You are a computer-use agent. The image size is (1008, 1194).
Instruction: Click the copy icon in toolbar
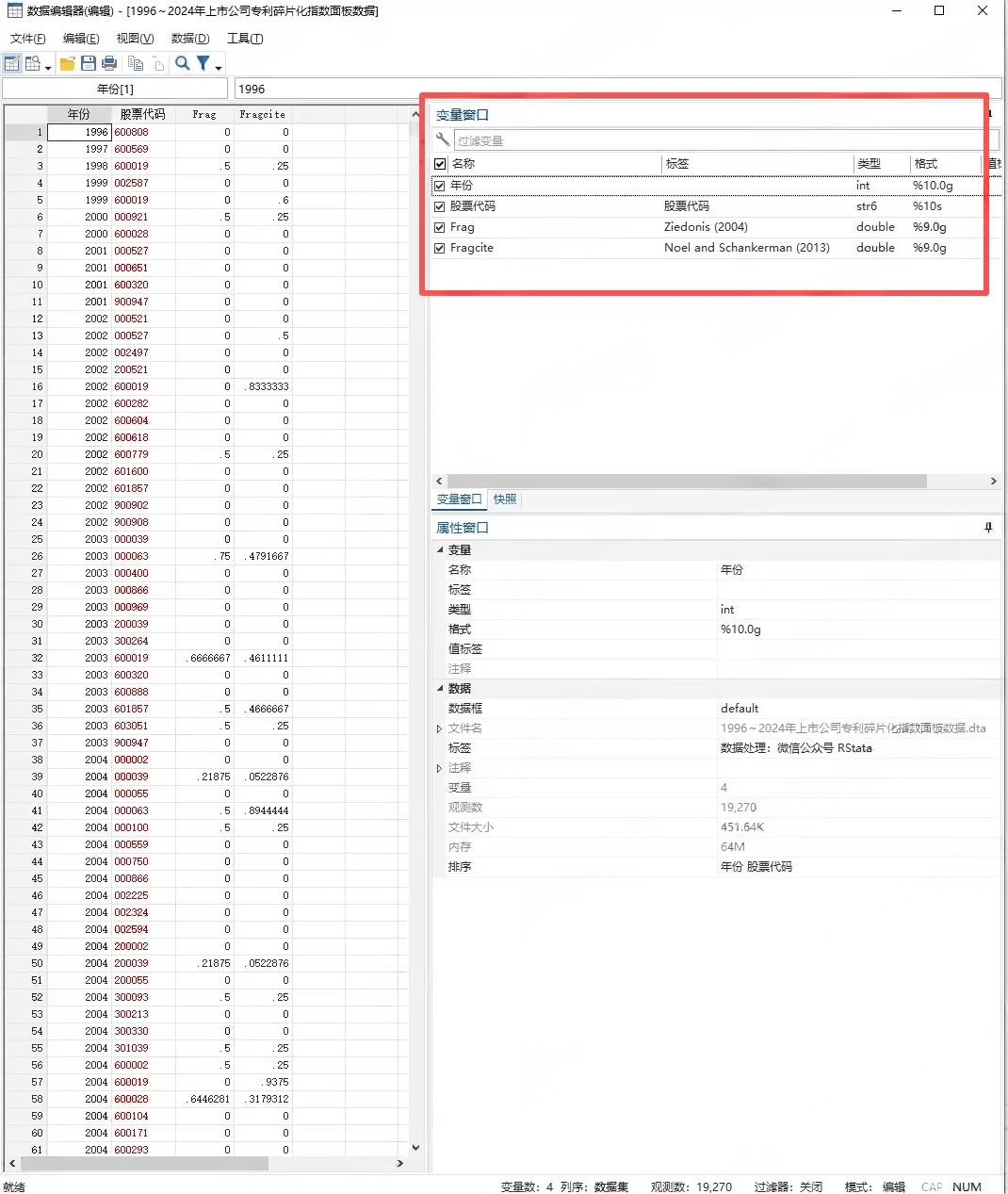(x=136, y=63)
